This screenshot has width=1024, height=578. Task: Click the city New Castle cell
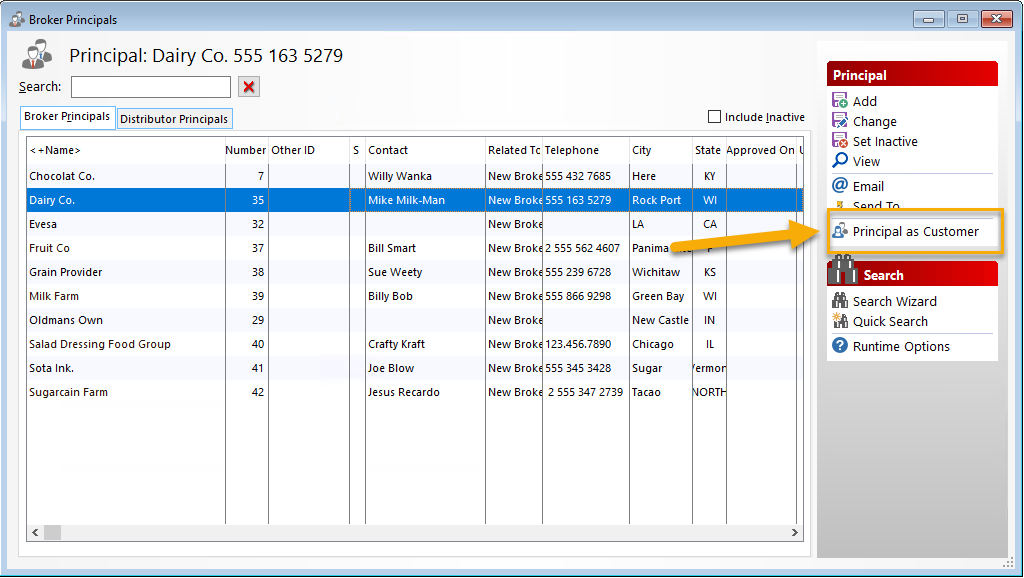660,321
